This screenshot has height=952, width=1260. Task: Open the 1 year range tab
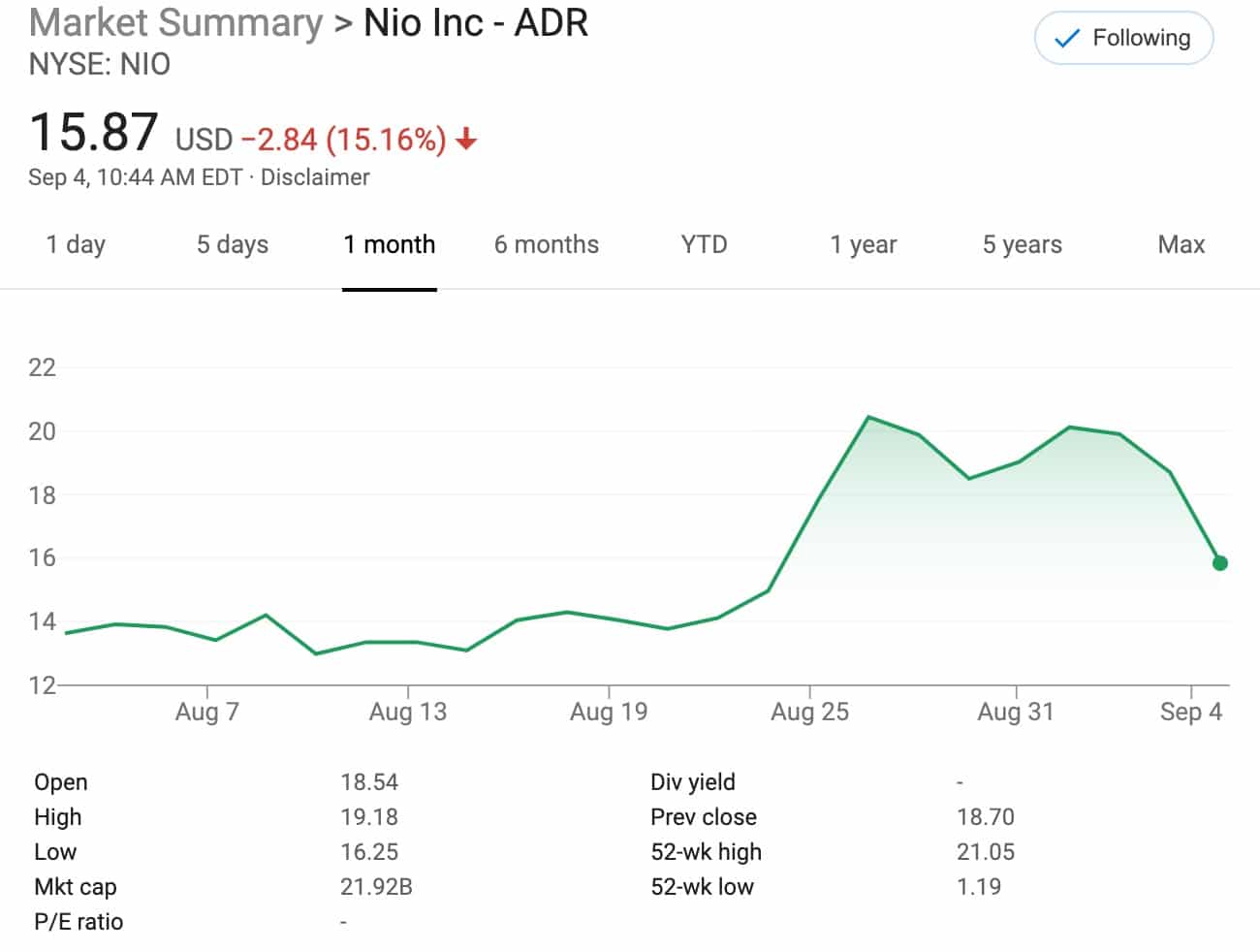(x=864, y=244)
